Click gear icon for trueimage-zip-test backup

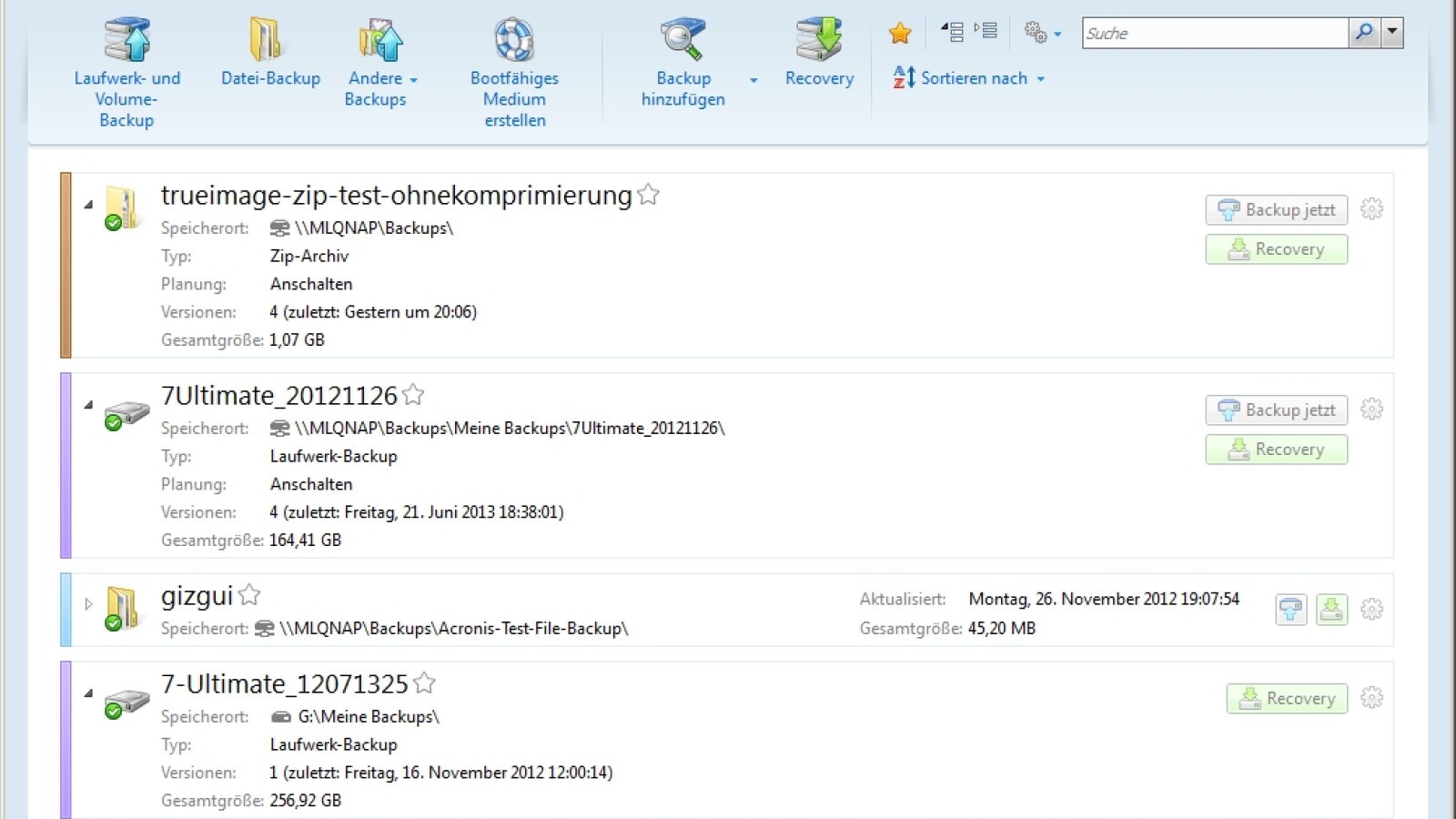point(1371,209)
